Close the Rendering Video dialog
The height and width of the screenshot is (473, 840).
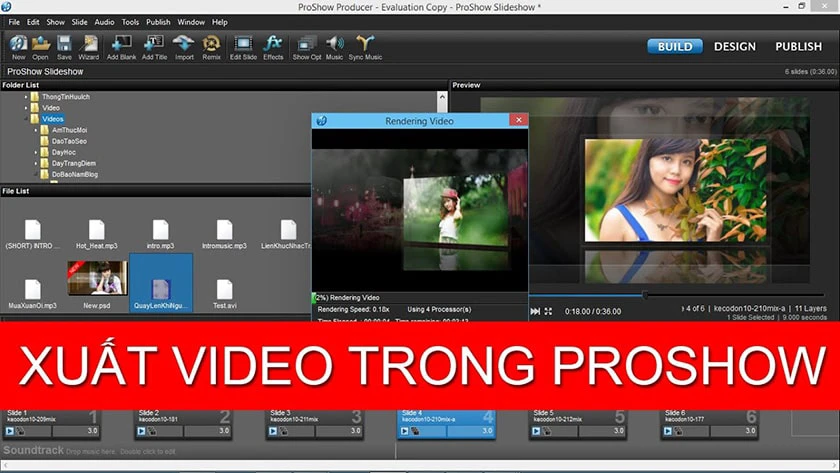click(x=518, y=120)
